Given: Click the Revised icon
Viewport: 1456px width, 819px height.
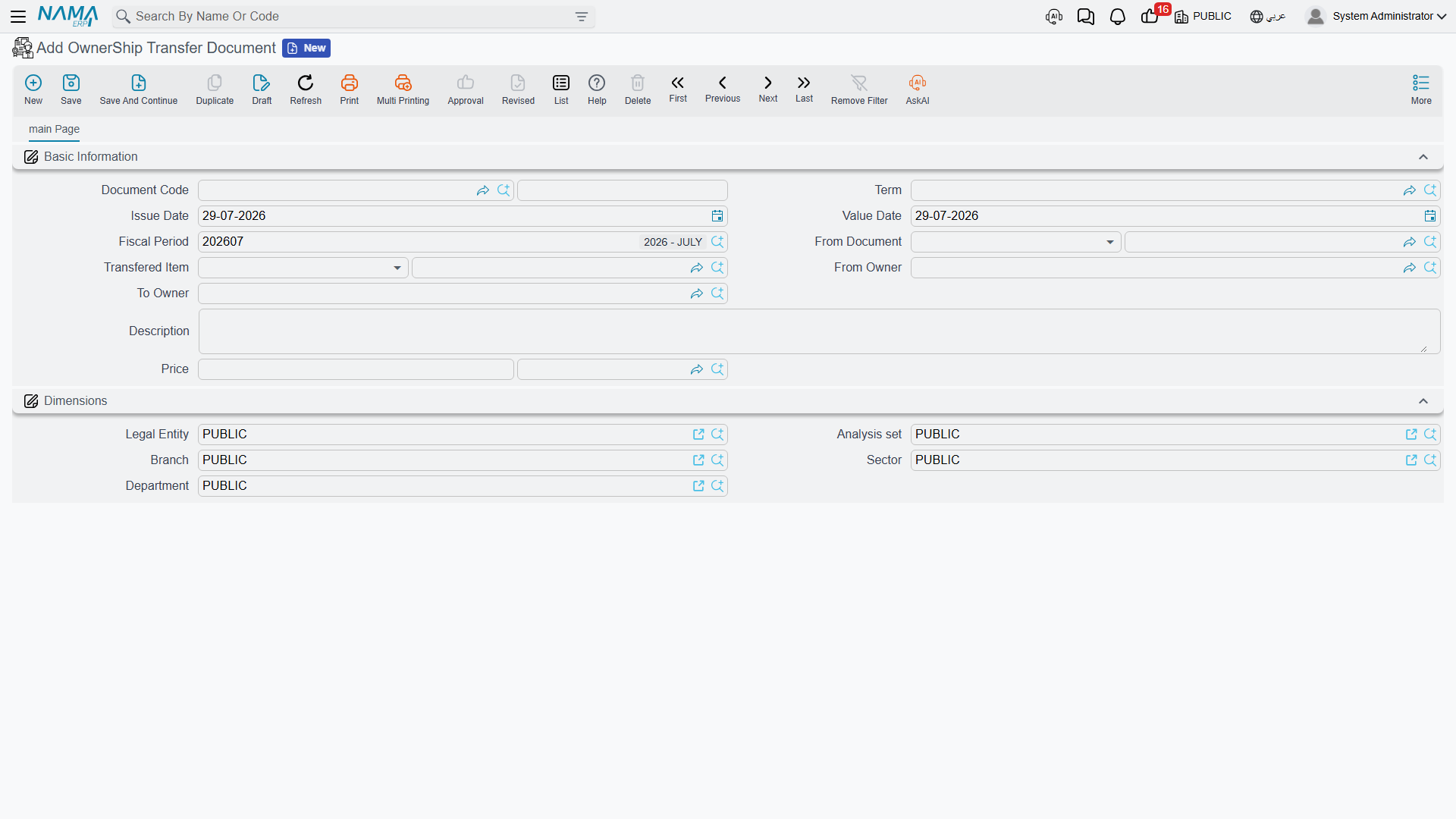Looking at the screenshot, I should click(518, 89).
